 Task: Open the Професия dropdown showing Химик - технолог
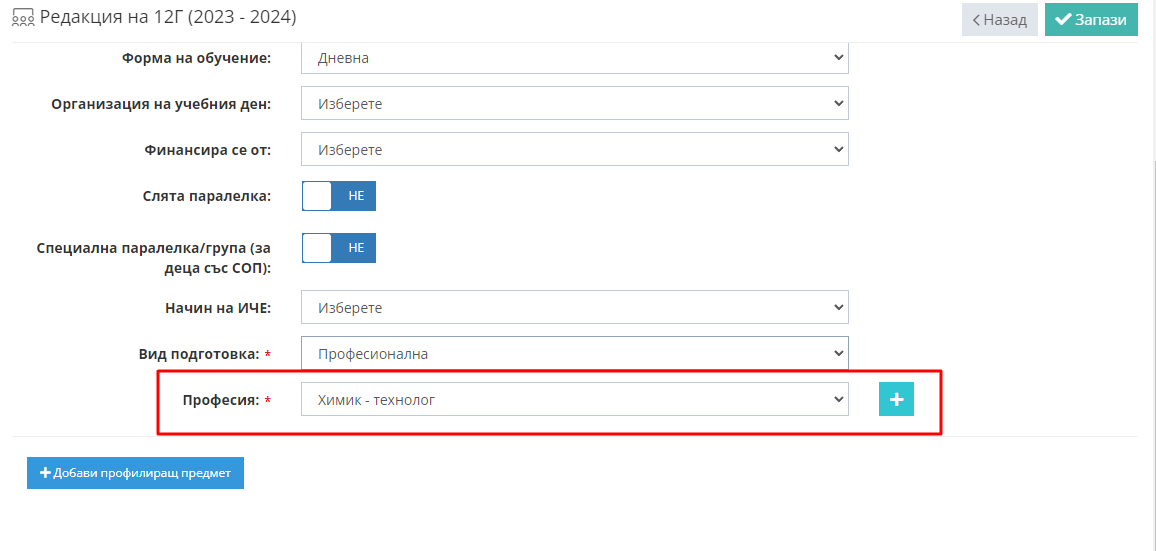574,399
